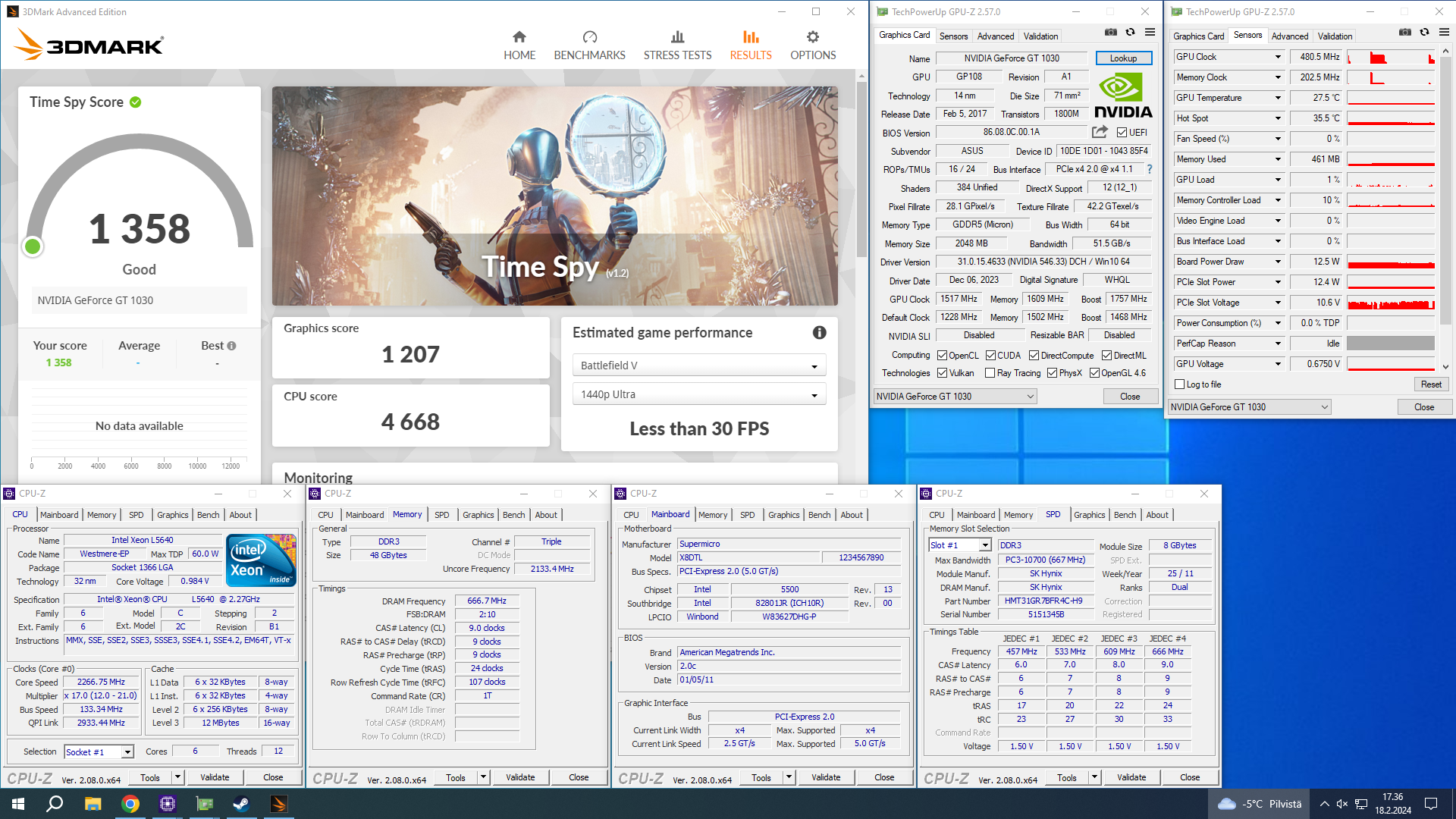The width and height of the screenshot is (1456, 819).
Task: Open Steam from taskbar
Action: tap(241, 804)
